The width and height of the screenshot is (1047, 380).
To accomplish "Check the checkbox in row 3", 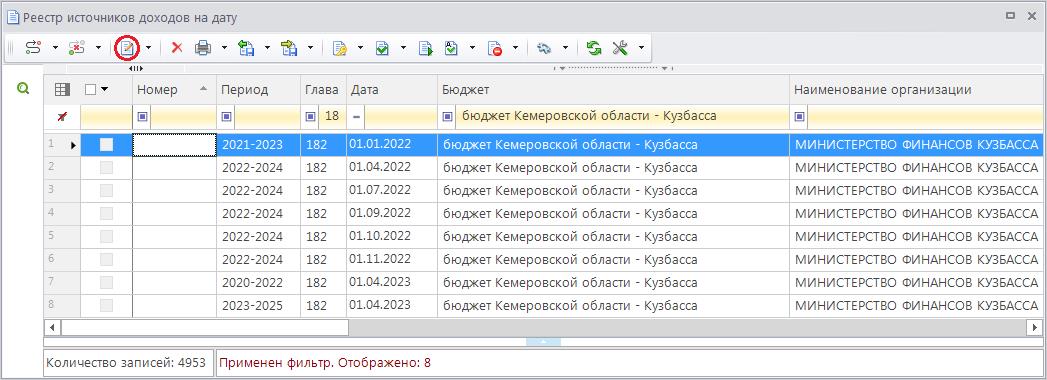I will pos(106,191).
